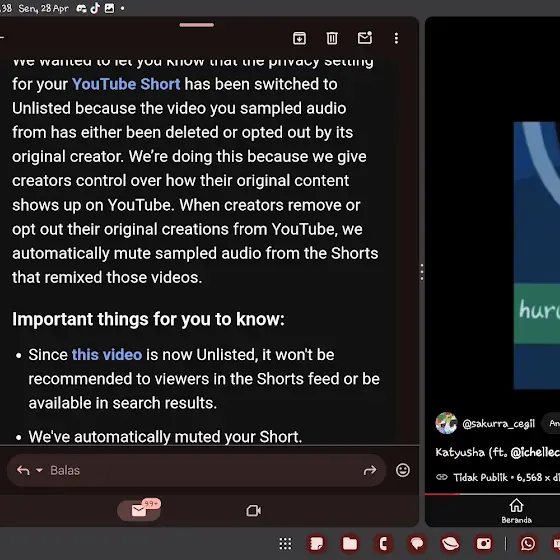Launch Messages app from taskbar
The width and height of the screenshot is (560, 560).
tap(417, 544)
